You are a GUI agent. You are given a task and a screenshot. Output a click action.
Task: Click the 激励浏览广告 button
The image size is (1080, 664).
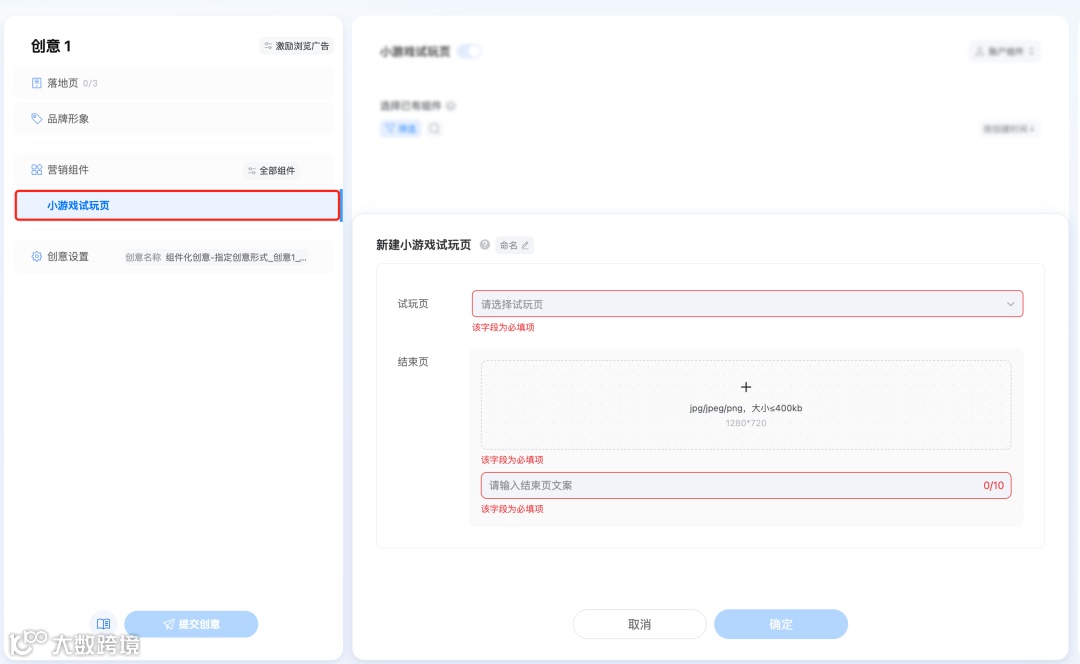tap(297, 45)
